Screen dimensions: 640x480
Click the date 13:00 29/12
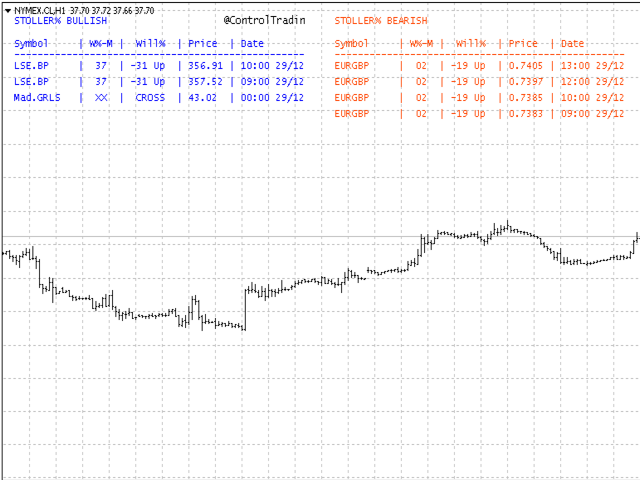tap(592, 66)
